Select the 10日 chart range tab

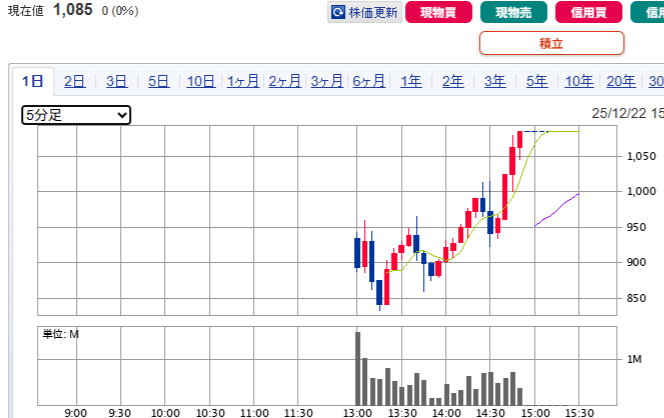point(201,82)
